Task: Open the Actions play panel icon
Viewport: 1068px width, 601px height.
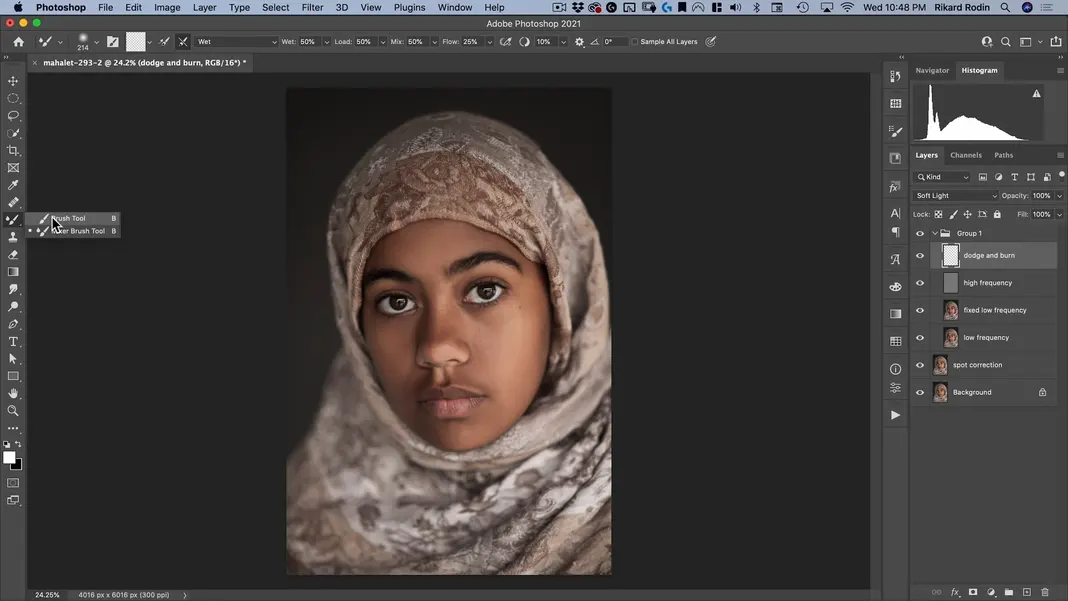Action: point(895,415)
